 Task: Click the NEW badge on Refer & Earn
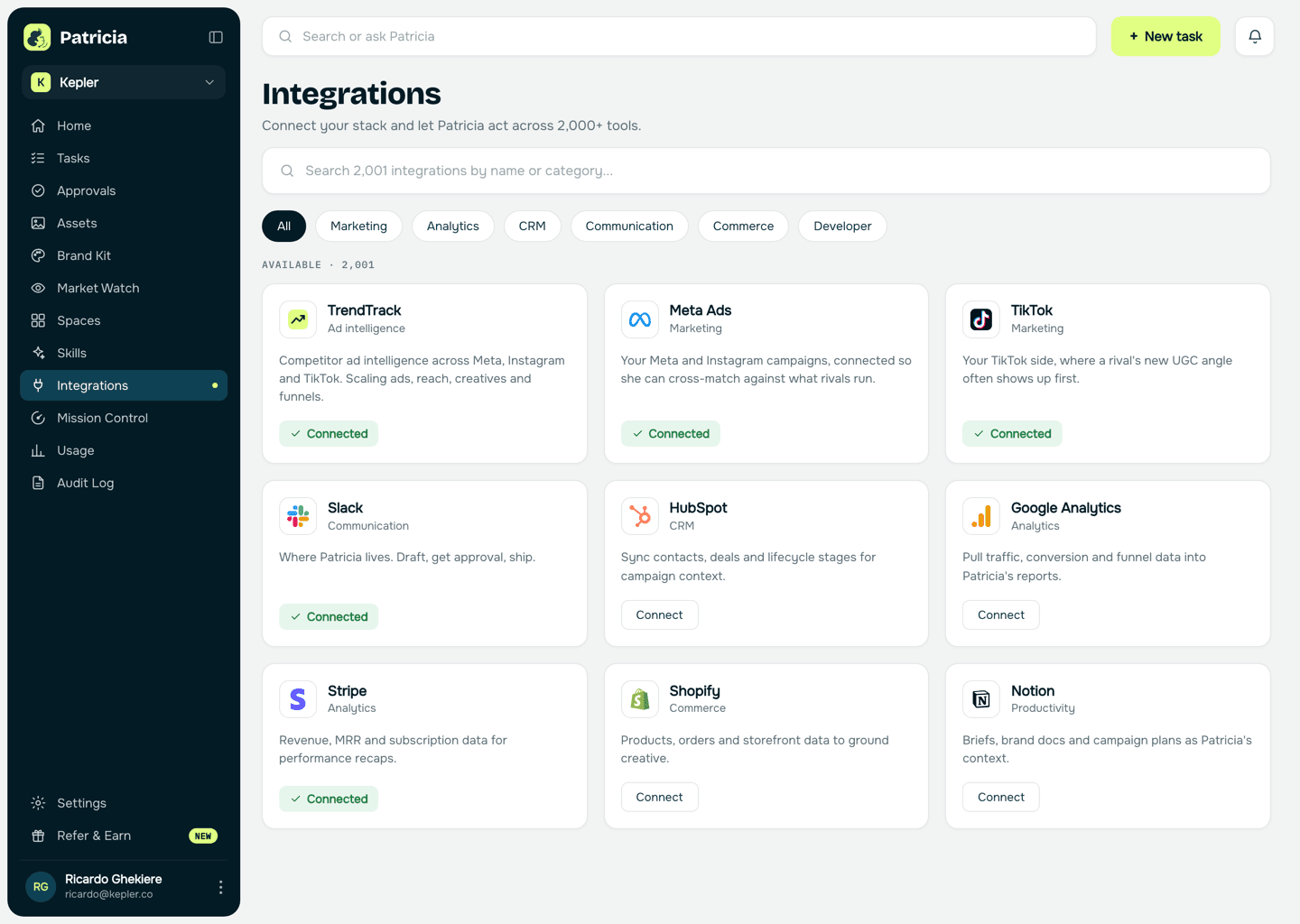203,836
